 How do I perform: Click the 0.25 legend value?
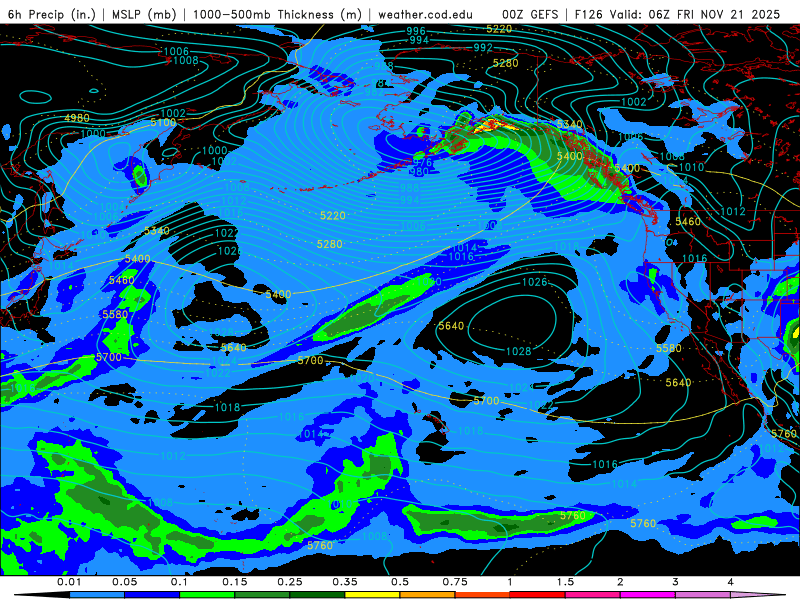[290, 582]
